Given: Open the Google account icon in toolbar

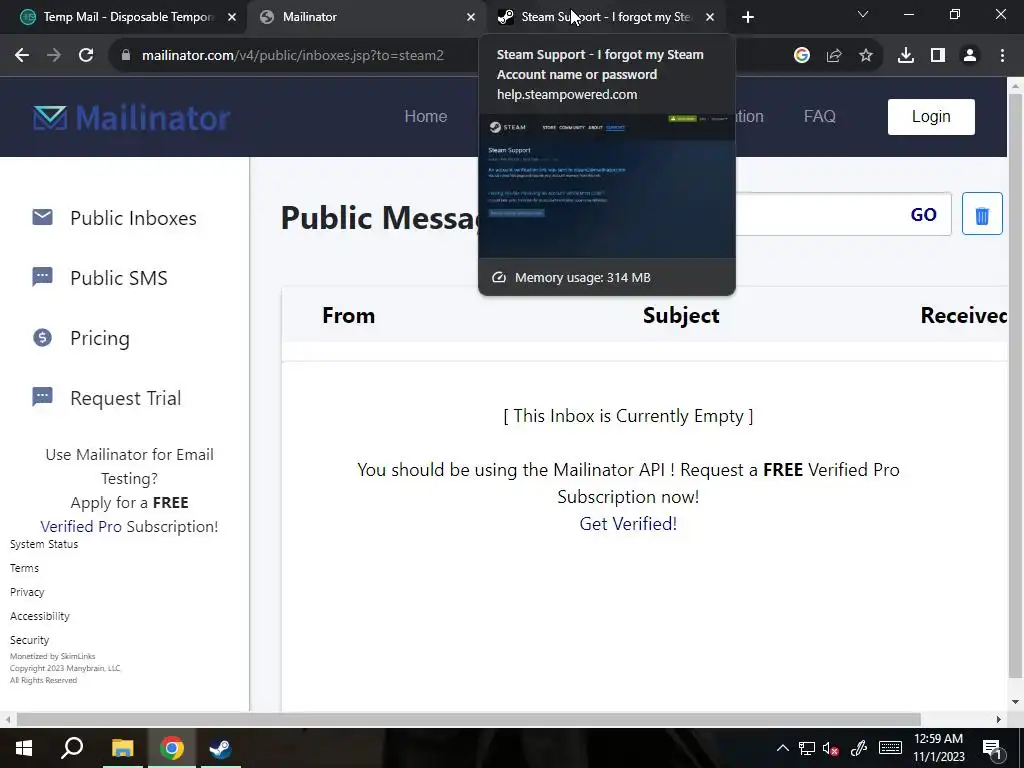Looking at the screenshot, I should tap(802, 56).
